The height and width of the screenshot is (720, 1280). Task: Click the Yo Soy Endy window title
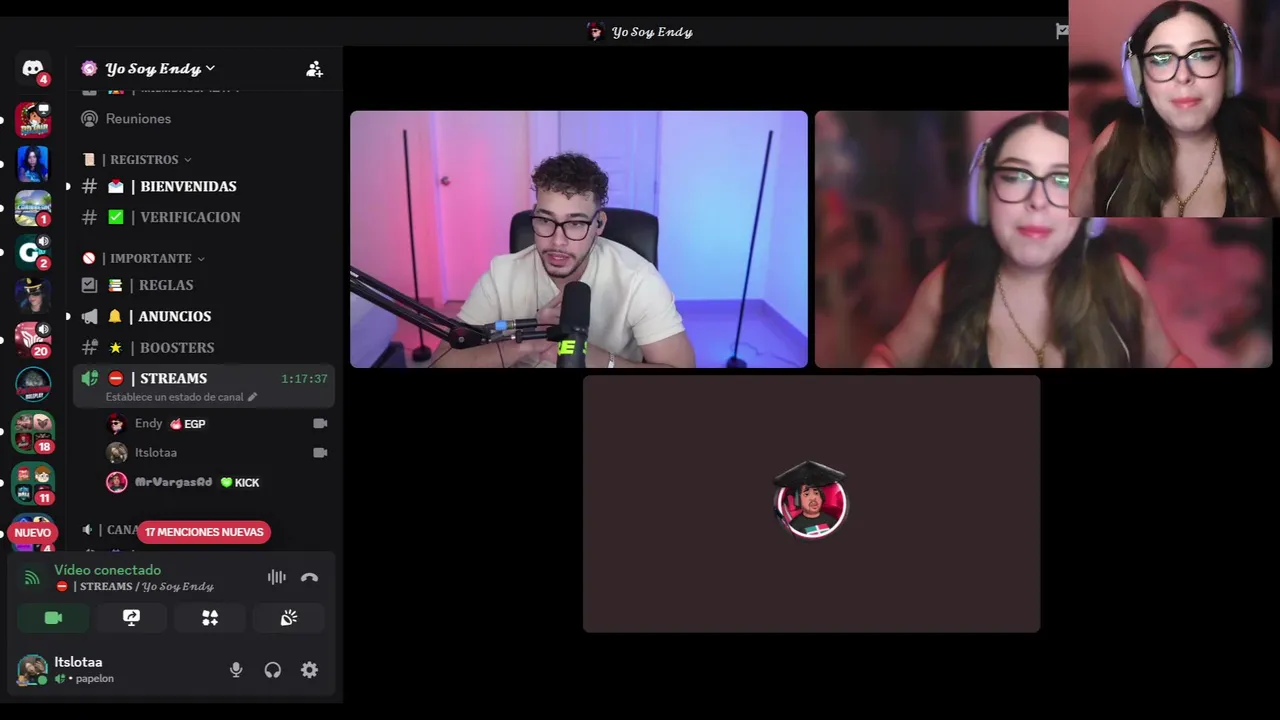652,32
